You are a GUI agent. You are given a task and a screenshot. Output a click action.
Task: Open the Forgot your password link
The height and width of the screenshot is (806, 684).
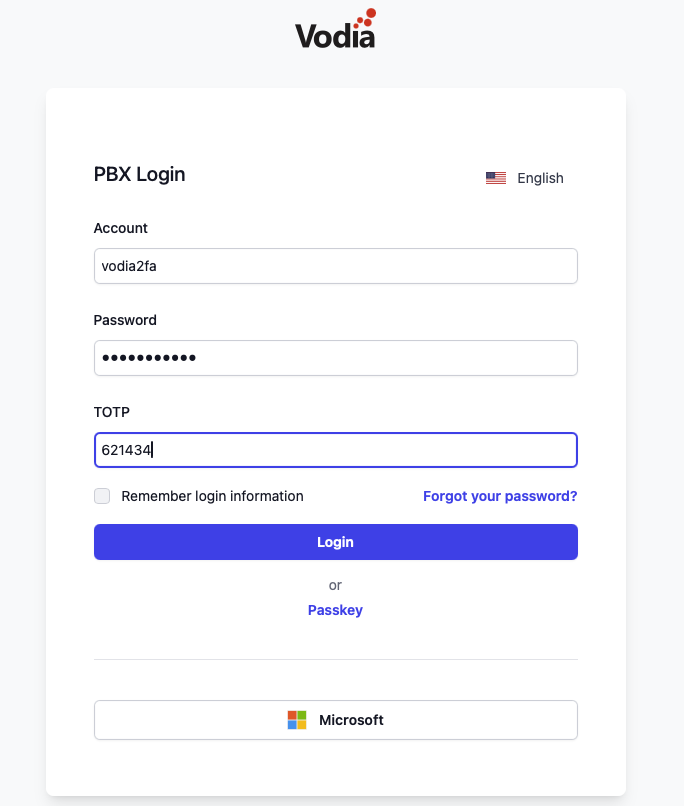pos(500,496)
